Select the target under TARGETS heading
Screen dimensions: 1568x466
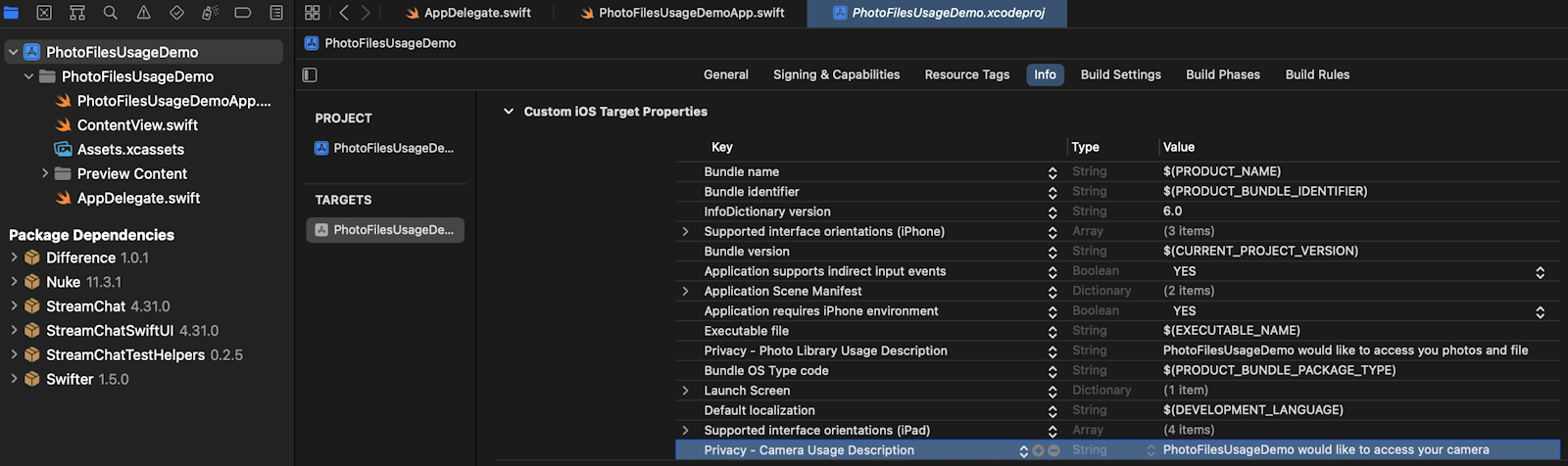(384, 230)
